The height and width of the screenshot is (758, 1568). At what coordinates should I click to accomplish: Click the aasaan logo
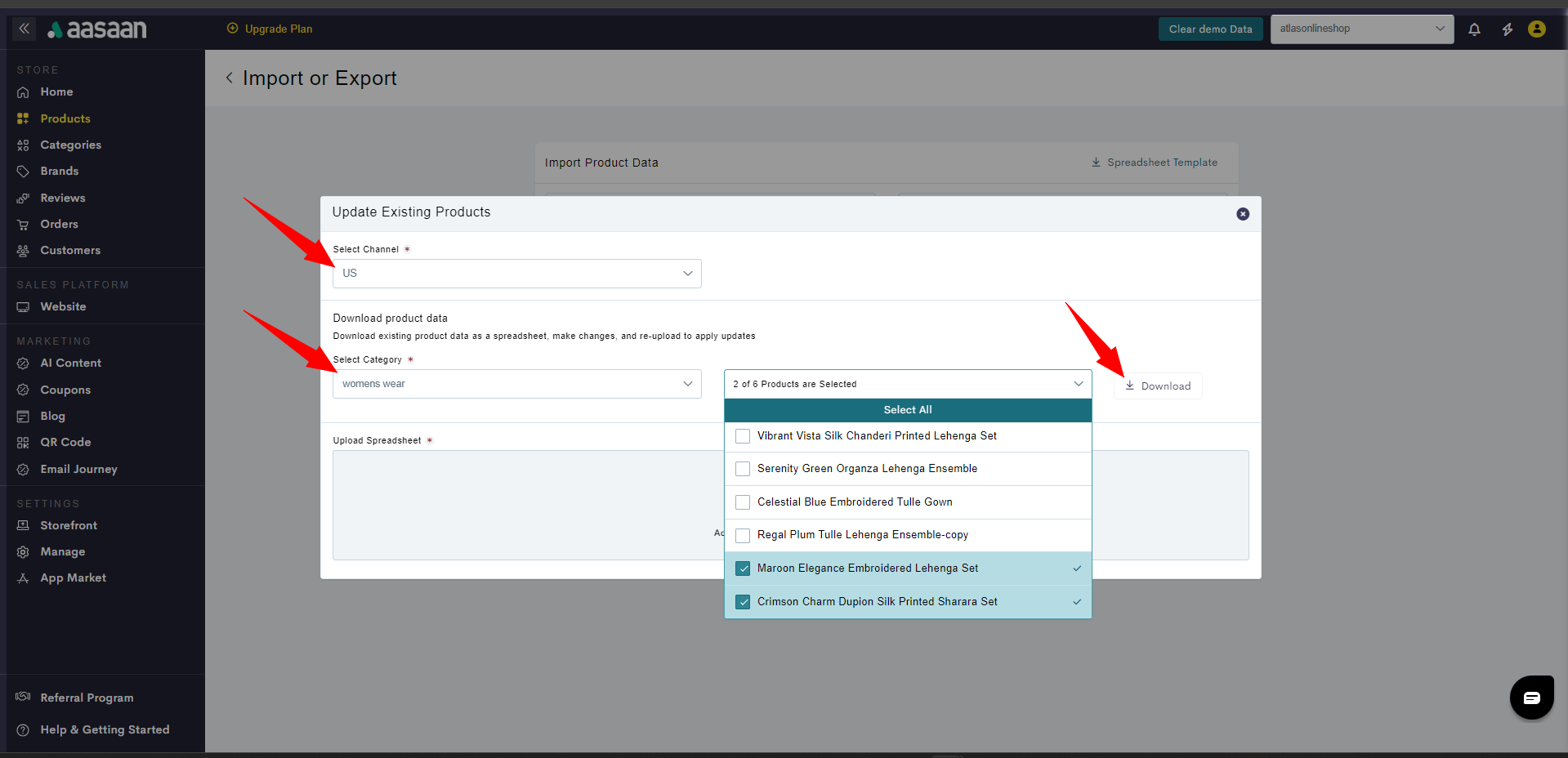coord(97,29)
